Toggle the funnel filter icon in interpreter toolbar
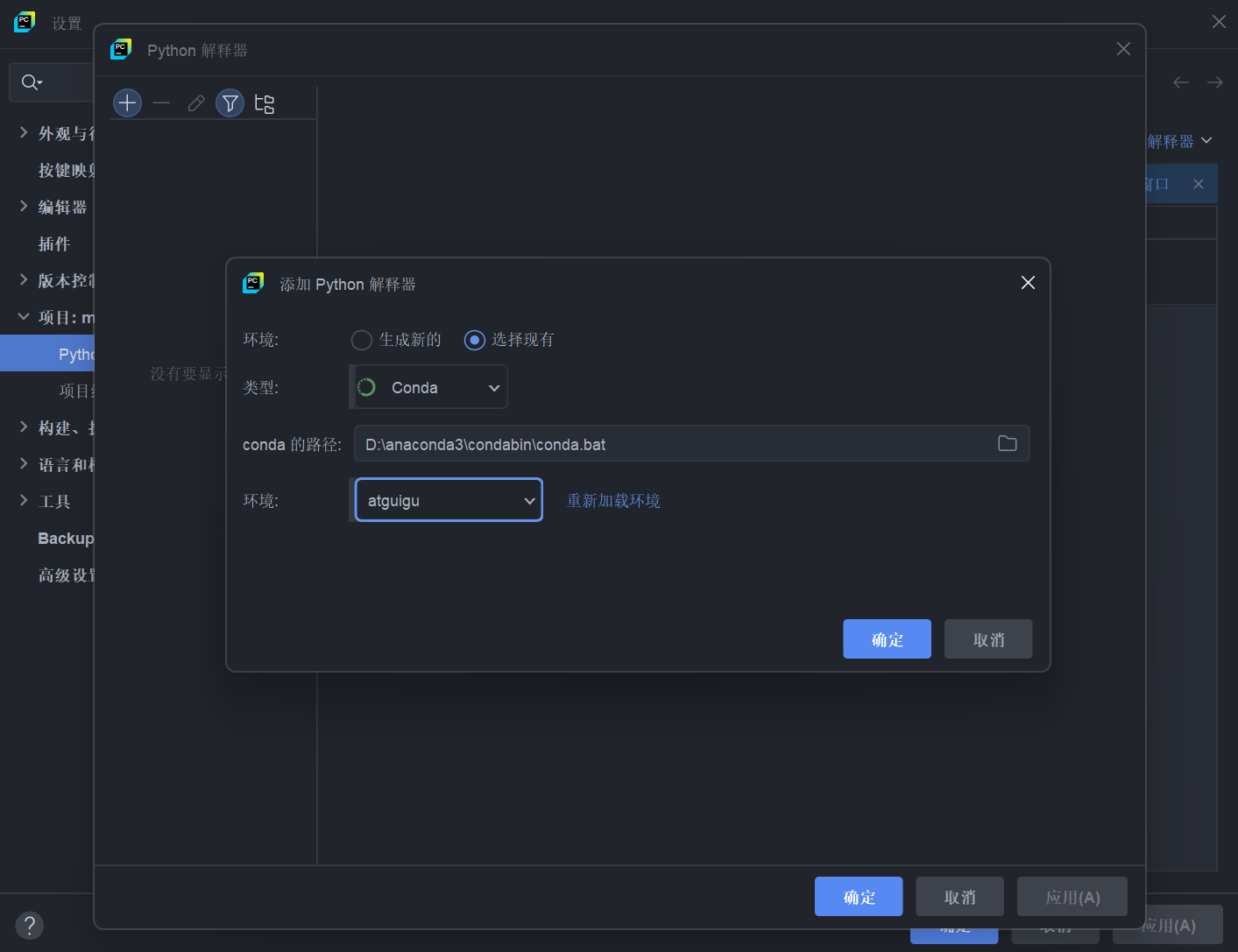Image resolution: width=1238 pixels, height=952 pixels. (x=230, y=103)
